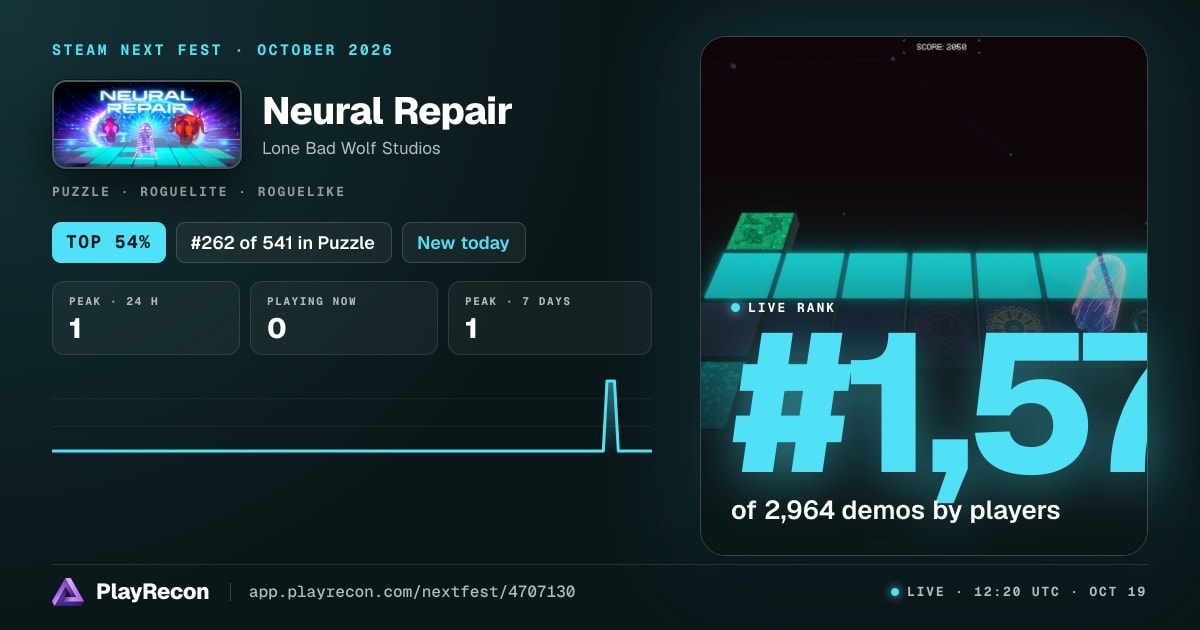Click the TOP 54% badge

pos(109,242)
